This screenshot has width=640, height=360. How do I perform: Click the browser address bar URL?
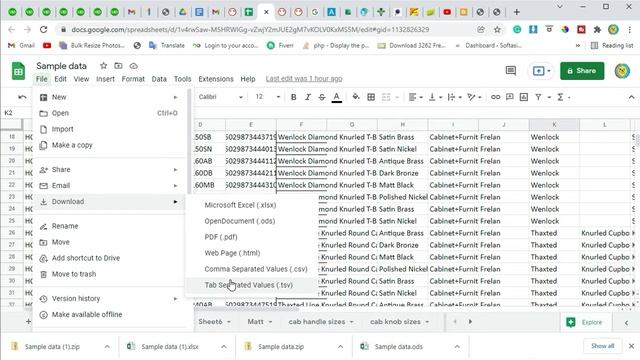point(250,29)
